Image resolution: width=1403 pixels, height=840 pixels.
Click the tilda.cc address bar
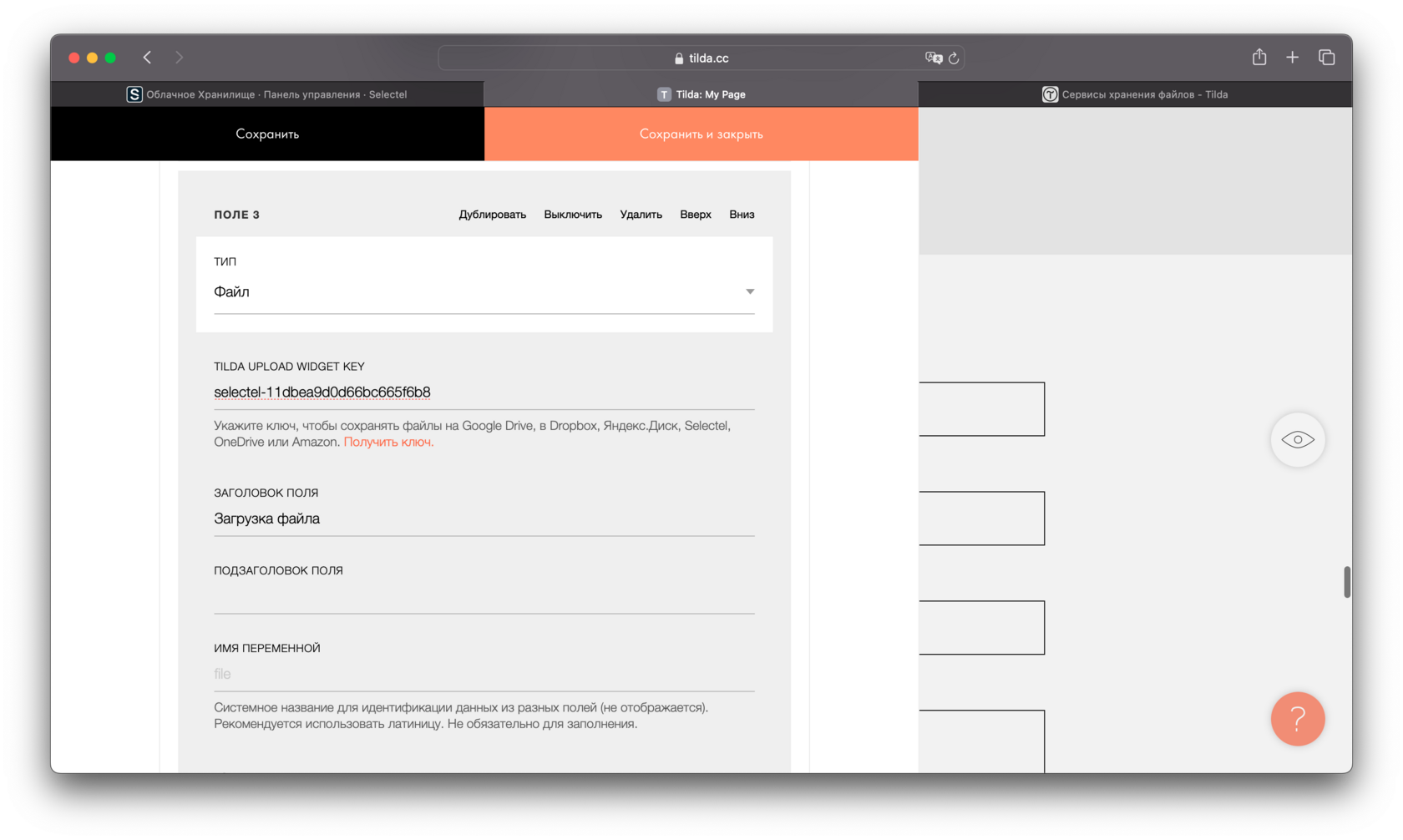pyautogui.click(x=701, y=58)
